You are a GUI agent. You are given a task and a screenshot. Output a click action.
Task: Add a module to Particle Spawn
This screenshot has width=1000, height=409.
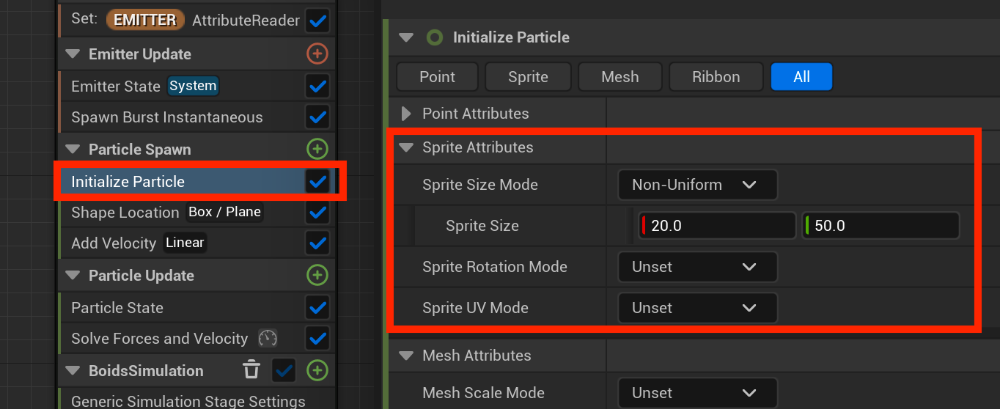(x=318, y=149)
